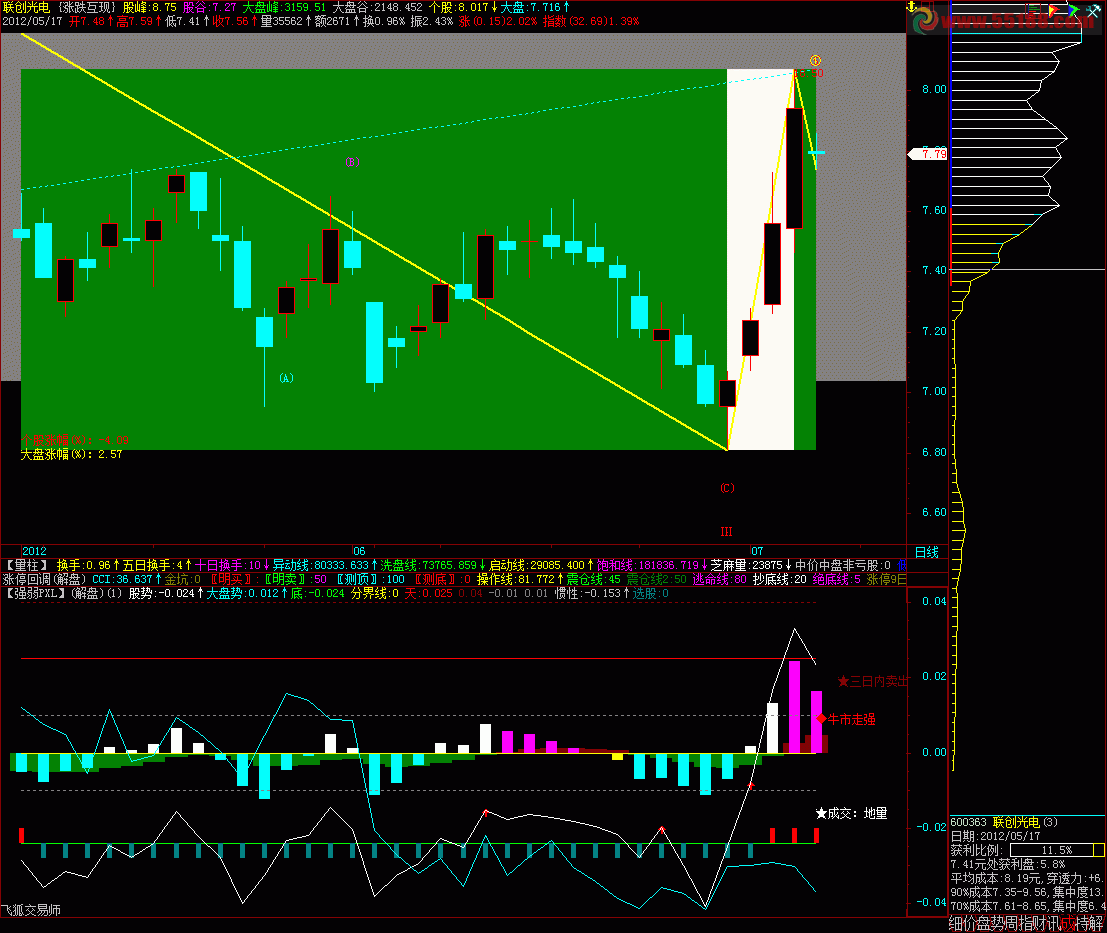Switch to the 盘 tab
The image size is (1107, 933).
tap(984, 923)
